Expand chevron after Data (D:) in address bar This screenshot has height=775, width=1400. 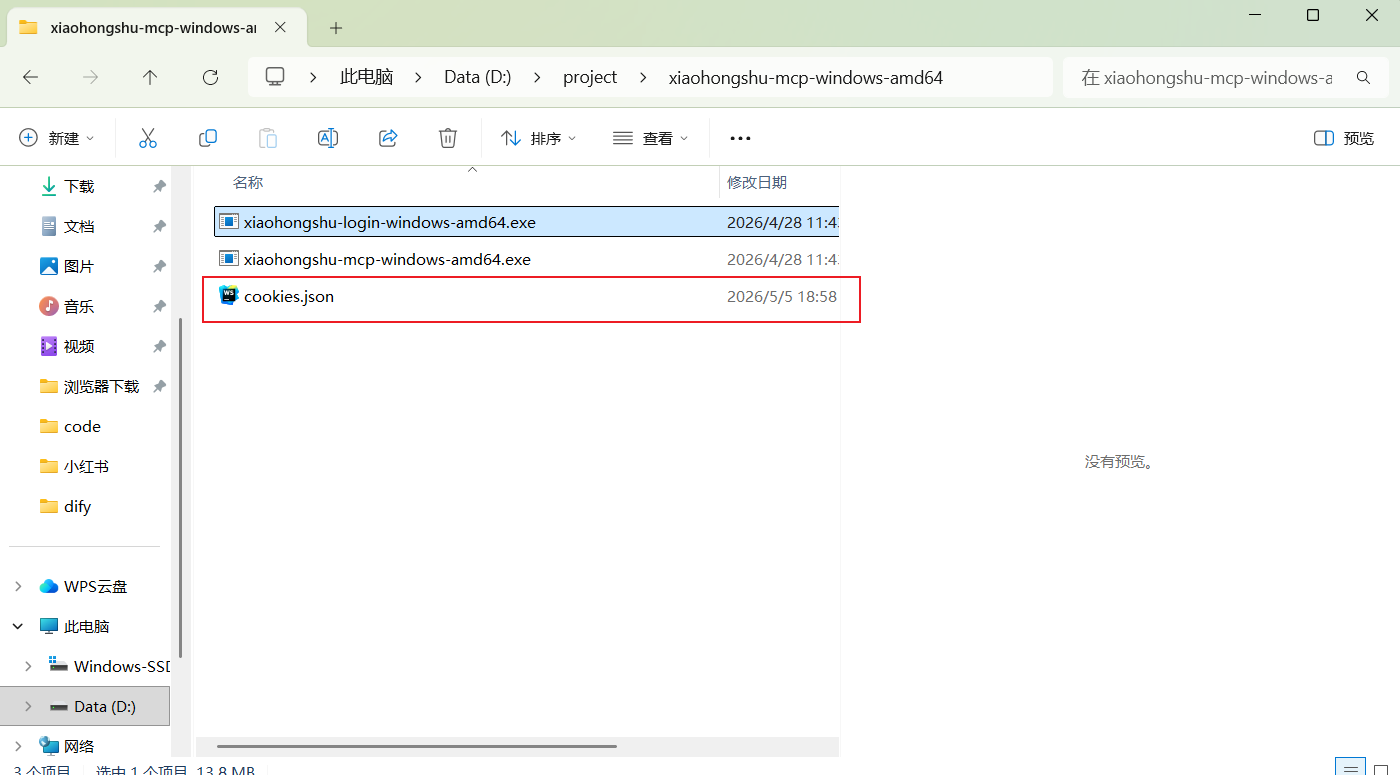[538, 77]
